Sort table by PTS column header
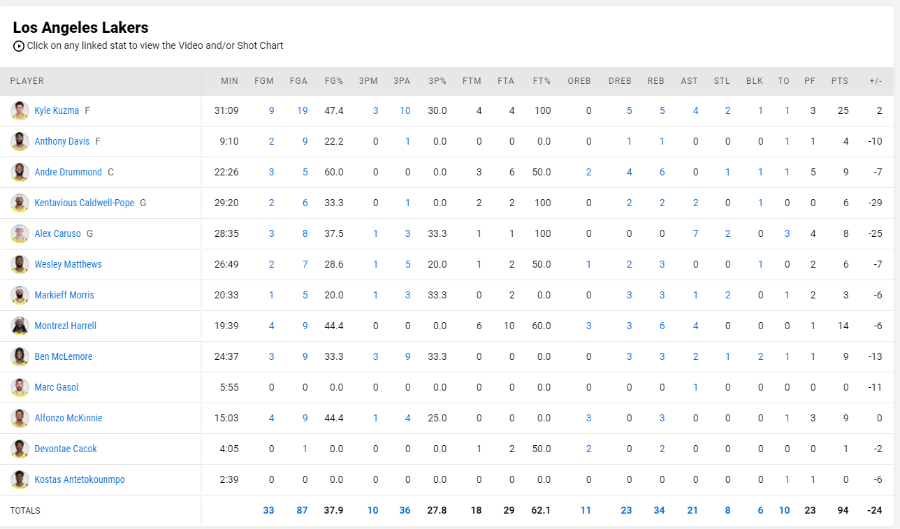 click(x=839, y=81)
